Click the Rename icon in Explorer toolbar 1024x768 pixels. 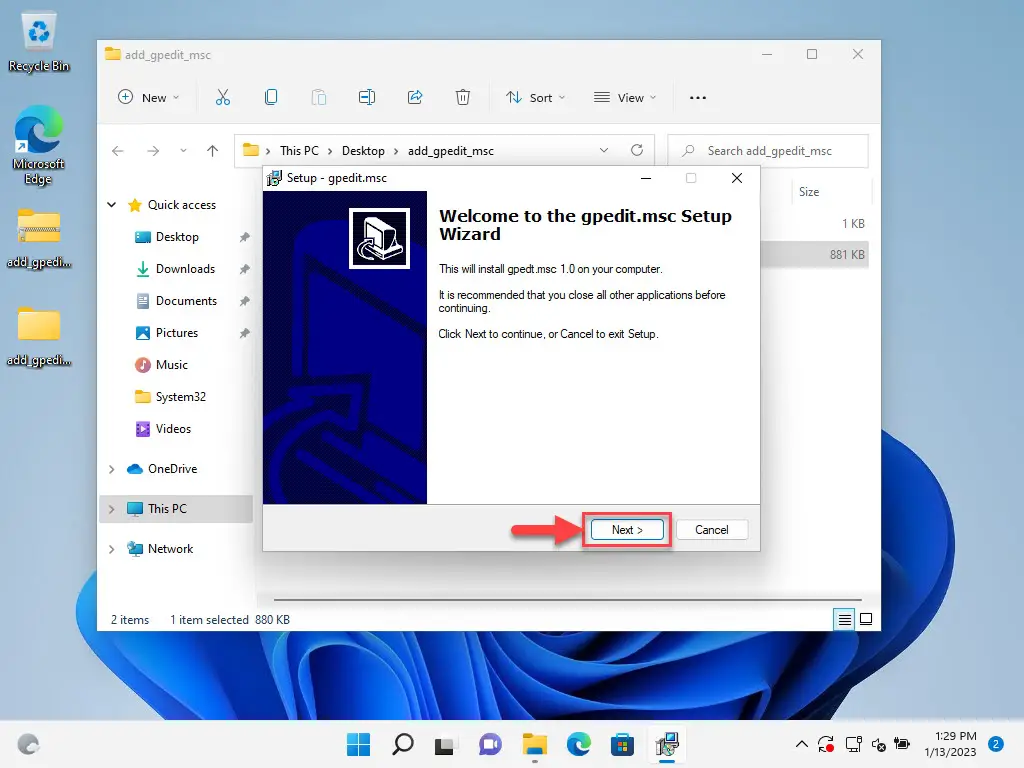point(367,97)
